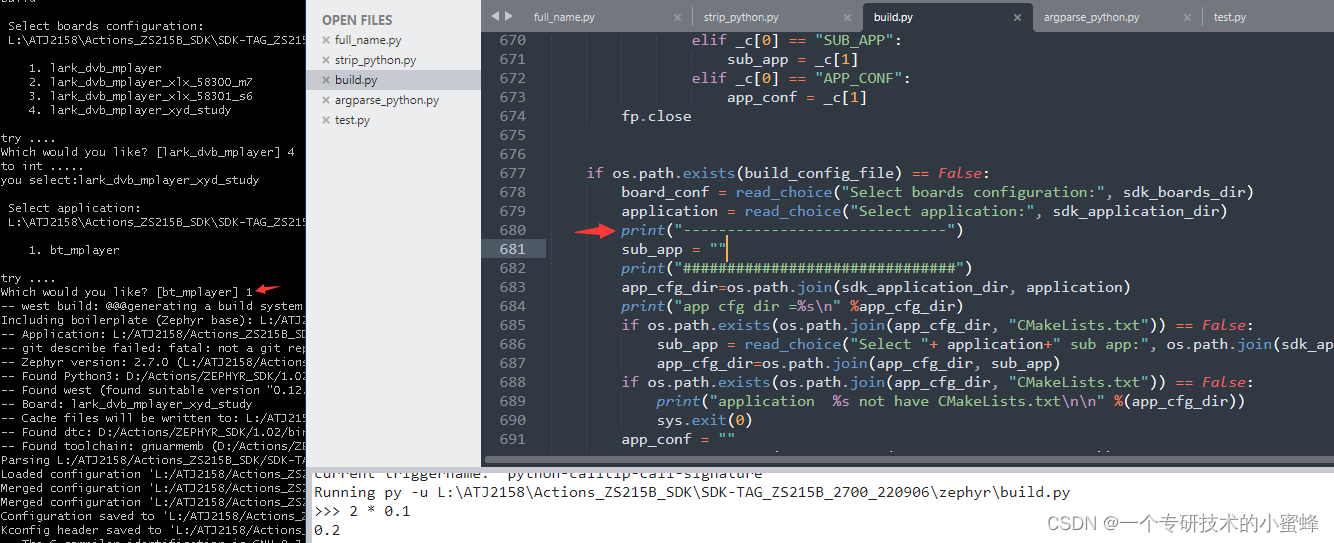Screen dimensions: 1334x543
Task: Place cursor on the fp.close line
Action: tap(656, 116)
